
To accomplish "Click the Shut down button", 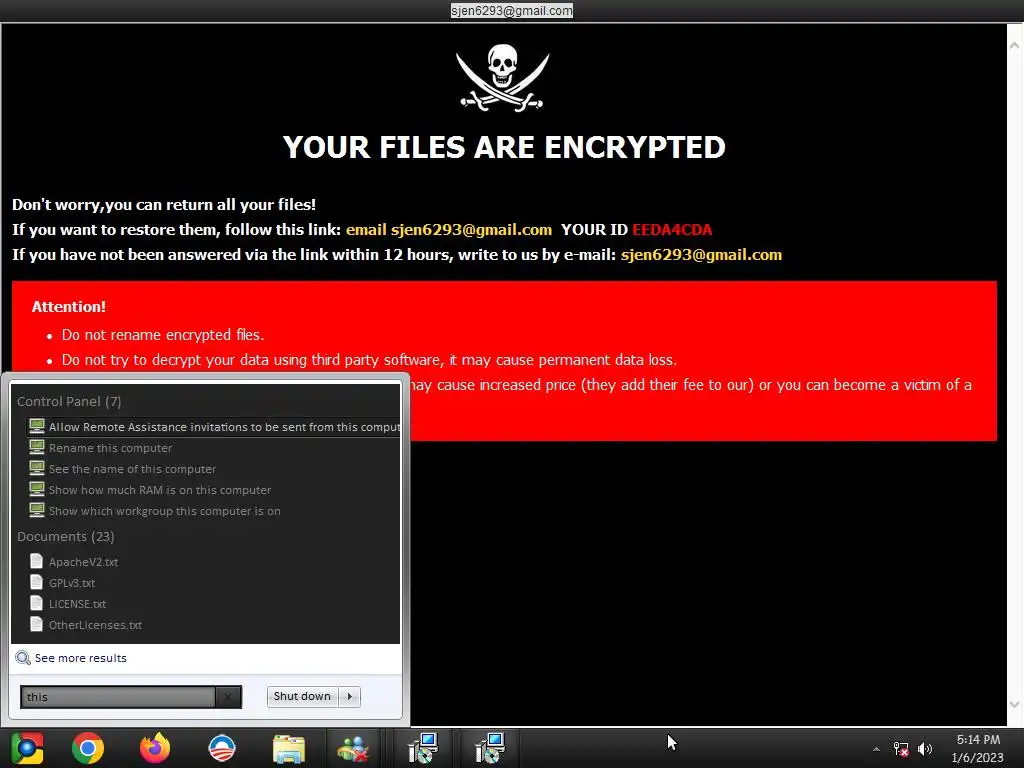I will pyautogui.click(x=302, y=696).
